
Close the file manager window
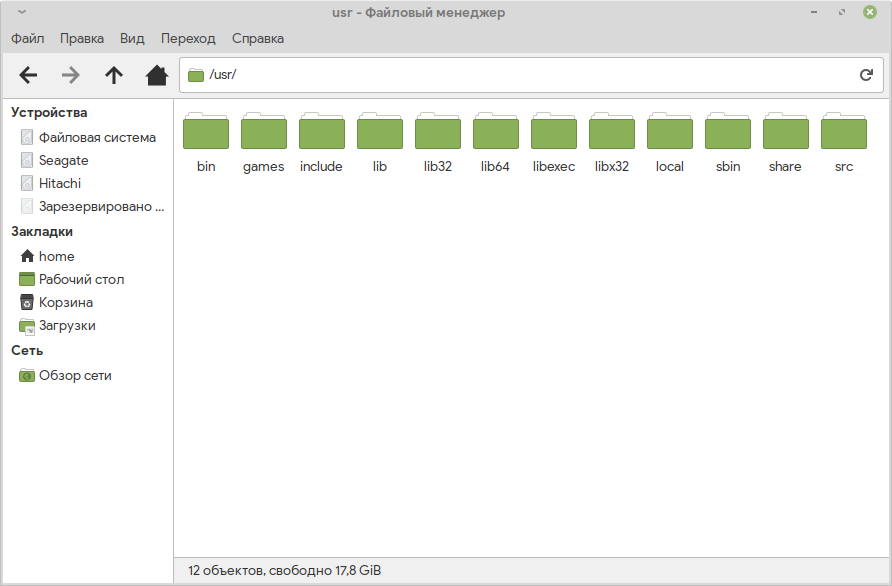pyautogui.click(x=870, y=12)
